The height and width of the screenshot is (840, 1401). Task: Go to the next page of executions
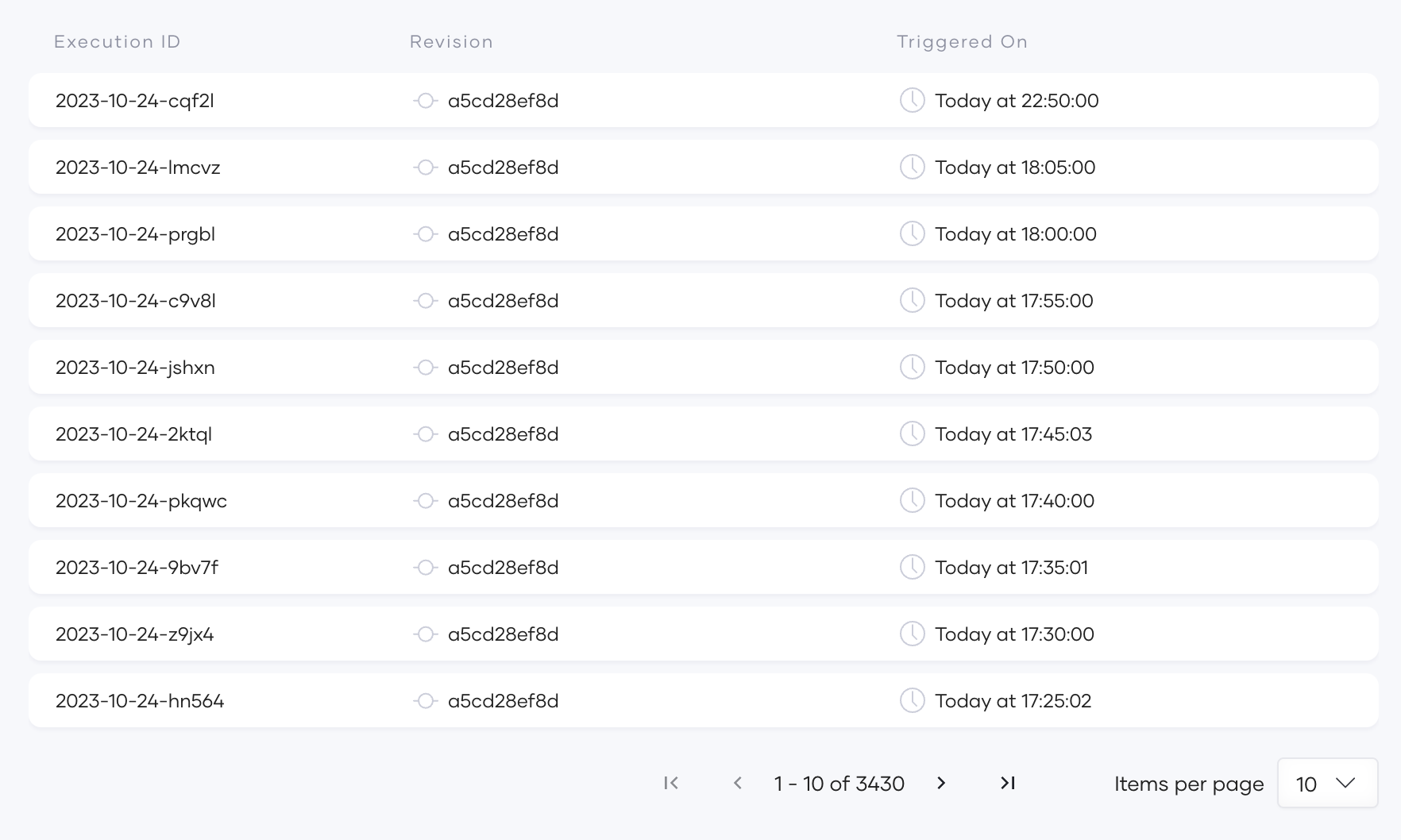point(941,784)
